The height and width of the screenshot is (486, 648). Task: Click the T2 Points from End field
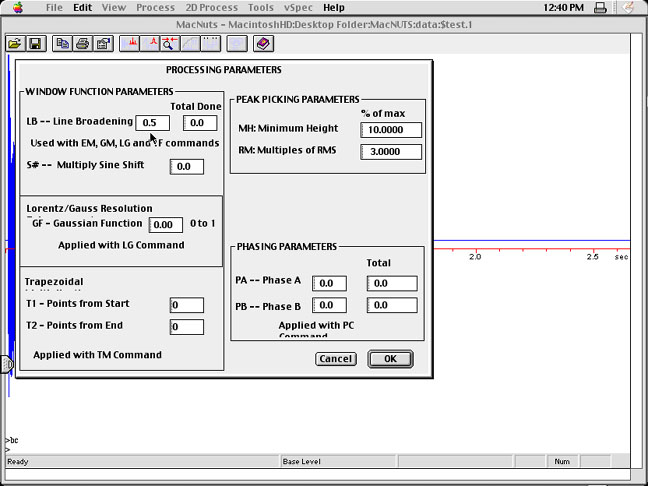(187, 327)
